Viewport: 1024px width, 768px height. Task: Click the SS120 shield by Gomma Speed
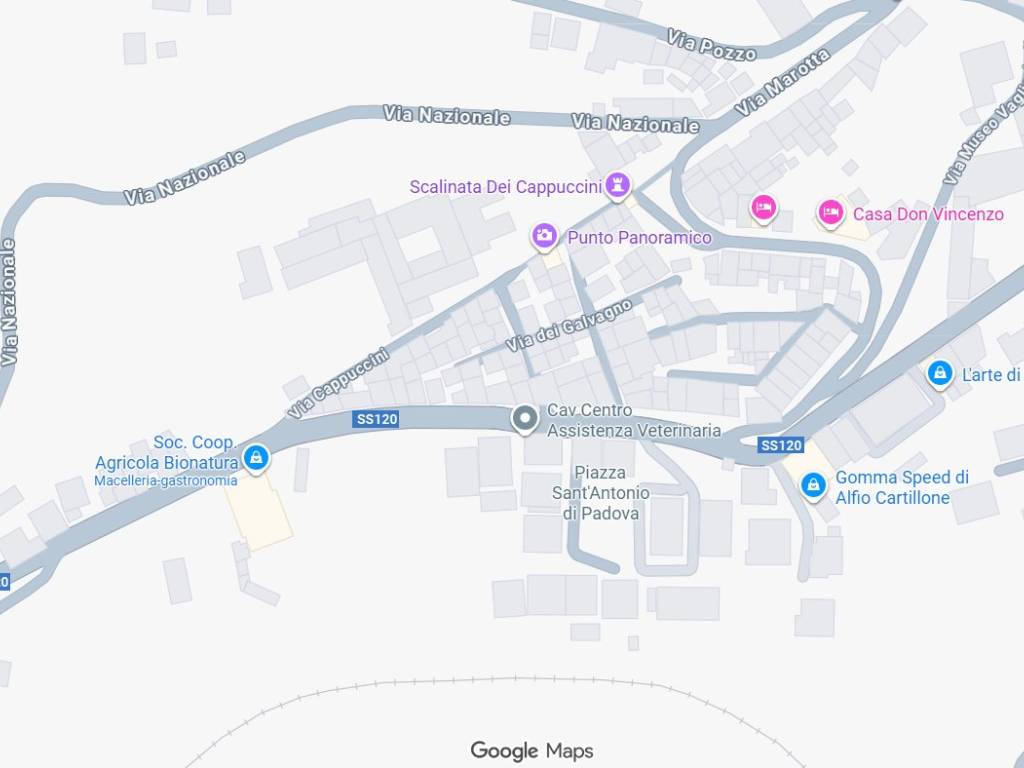coord(781,445)
